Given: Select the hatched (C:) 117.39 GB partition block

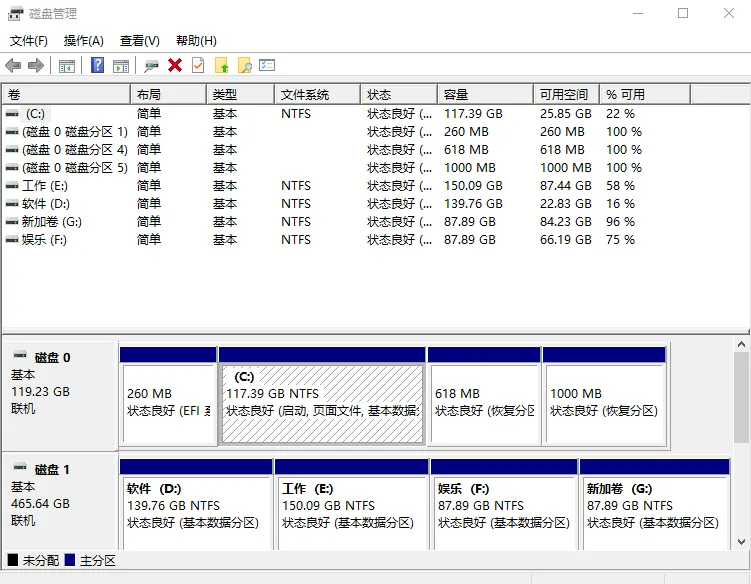Looking at the screenshot, I should click(322, 396).
